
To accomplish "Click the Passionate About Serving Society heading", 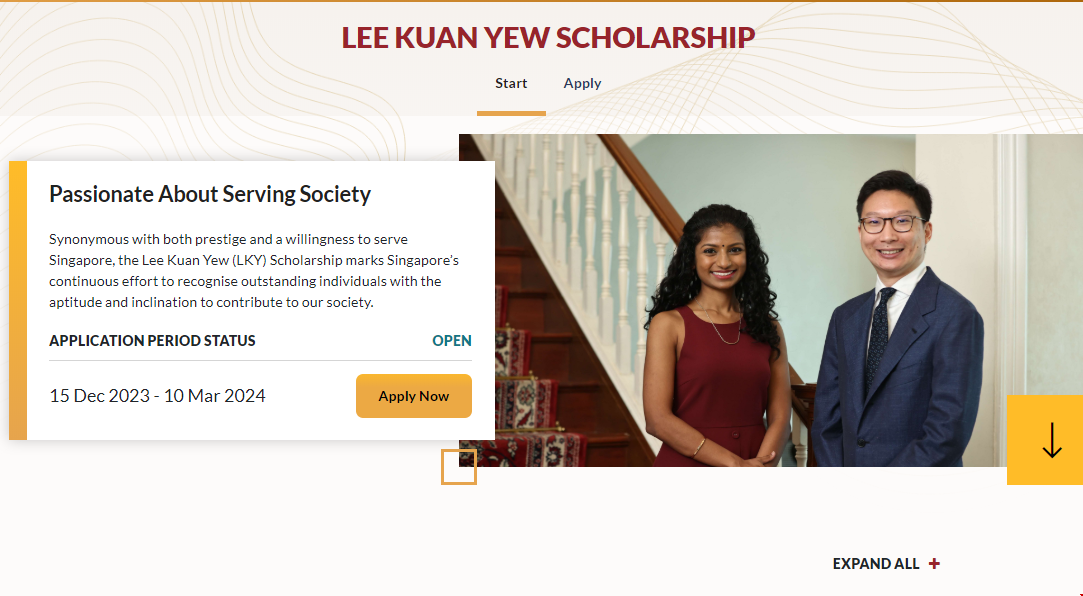I will click(210, 194).
